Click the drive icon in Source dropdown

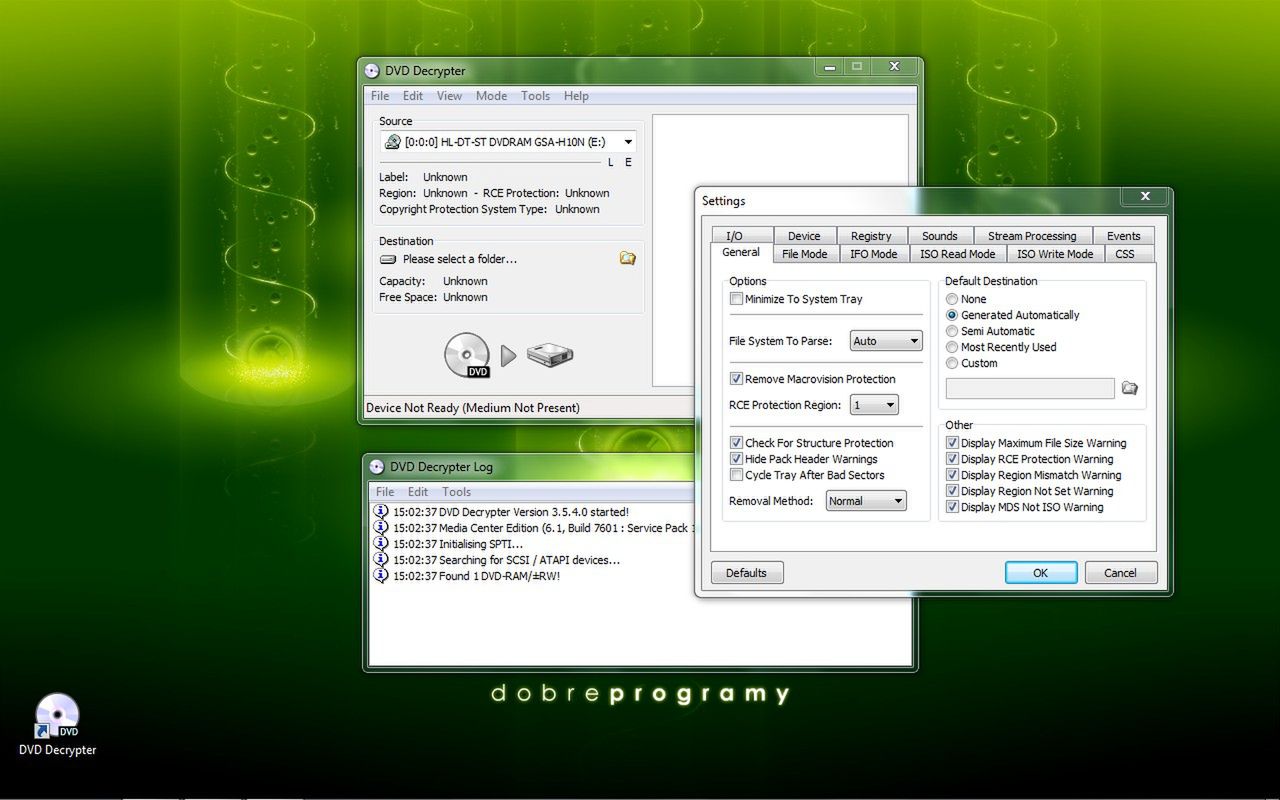coord(393,142)
